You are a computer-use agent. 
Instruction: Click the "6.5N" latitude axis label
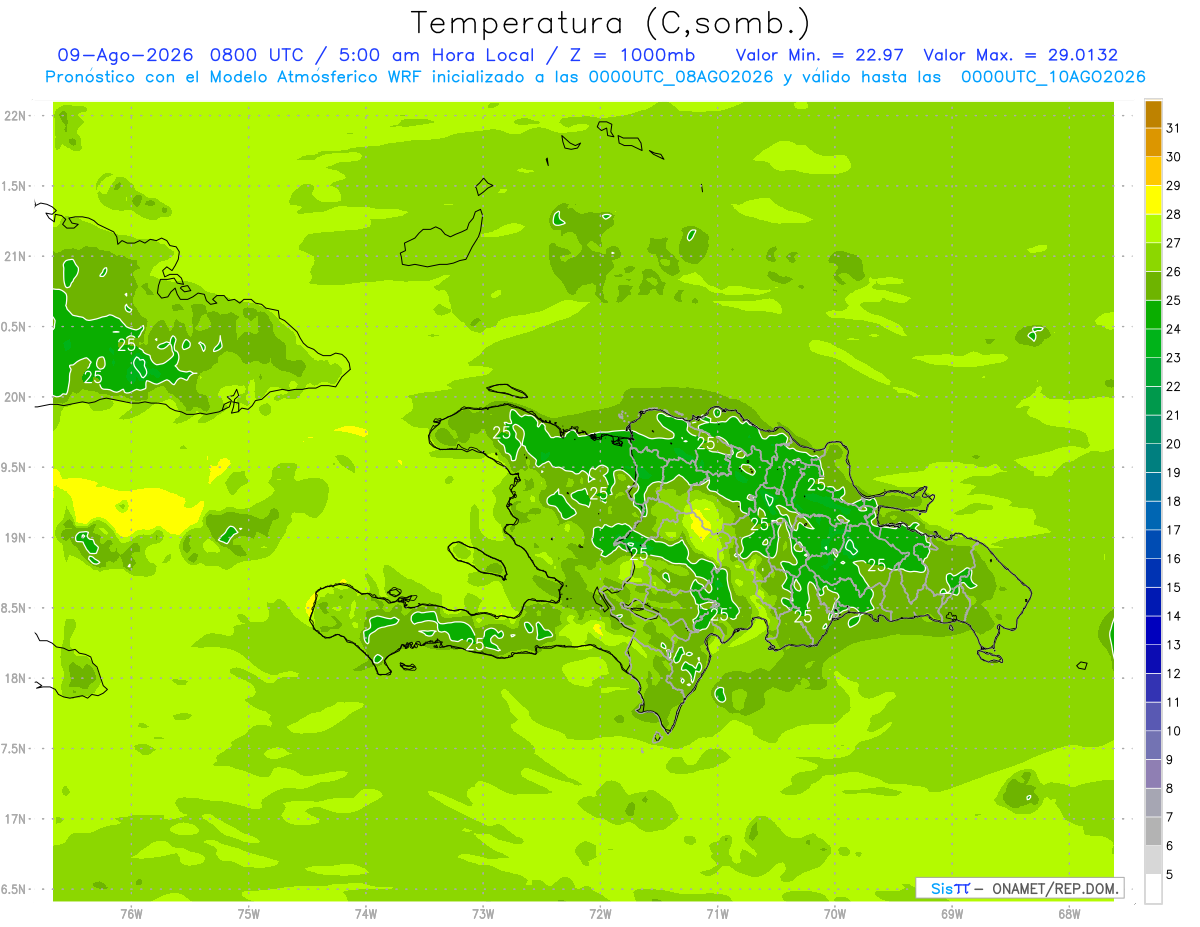click(15, 889)
